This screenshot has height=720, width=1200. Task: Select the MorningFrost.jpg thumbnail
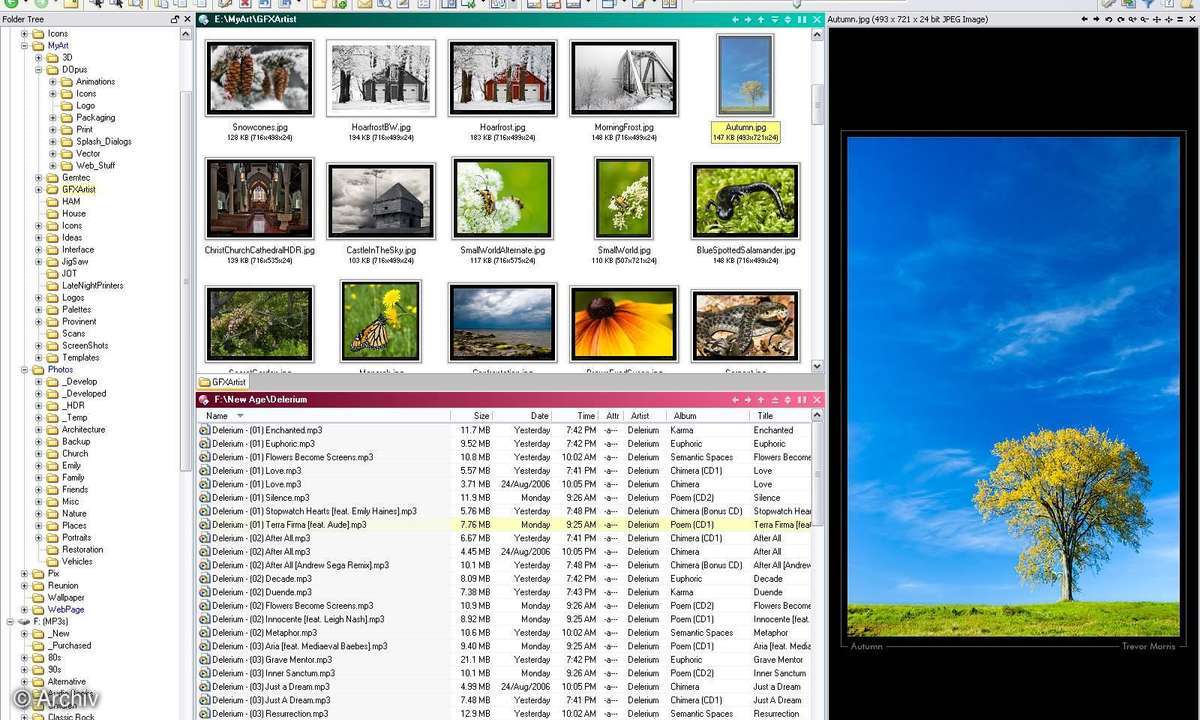(624, 77)
